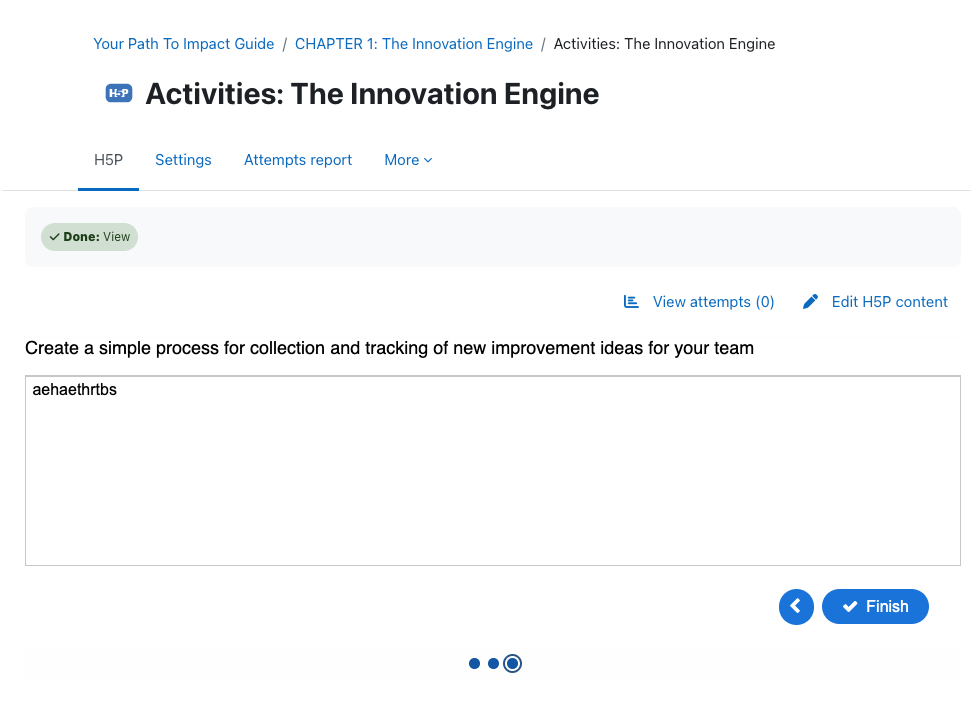Viewport: 971px width, 705px height.
Task: Select the first progress dot
Action: (x=474, y=663)
